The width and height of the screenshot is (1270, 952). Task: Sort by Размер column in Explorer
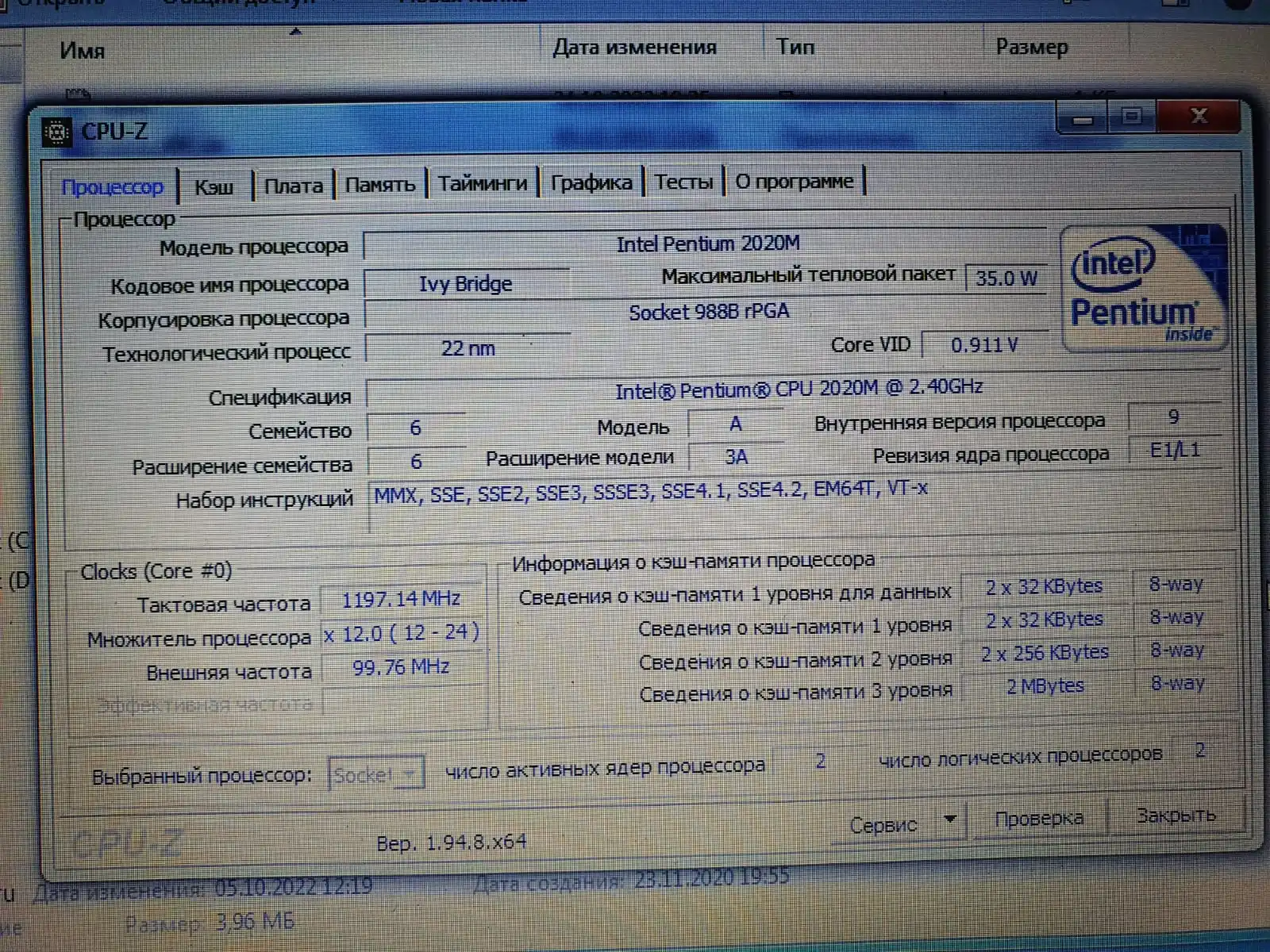coord(1032,48)
